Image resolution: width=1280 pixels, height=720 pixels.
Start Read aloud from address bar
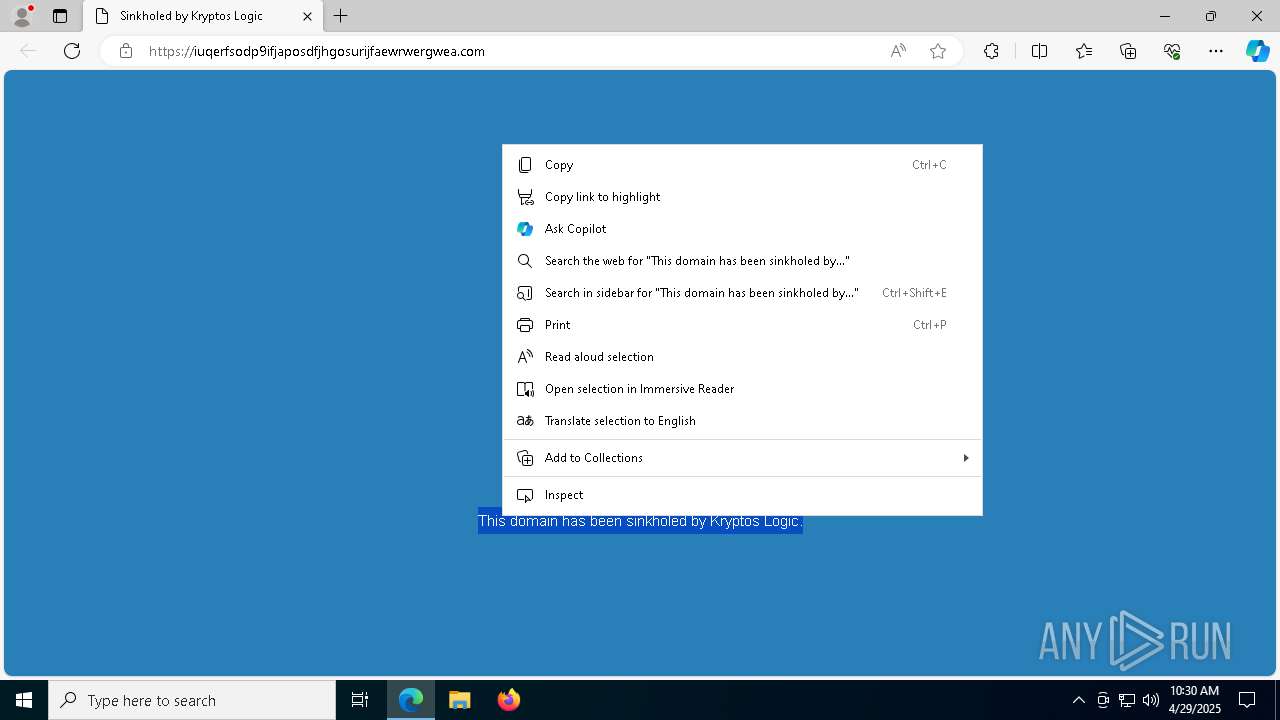point(898,51)
